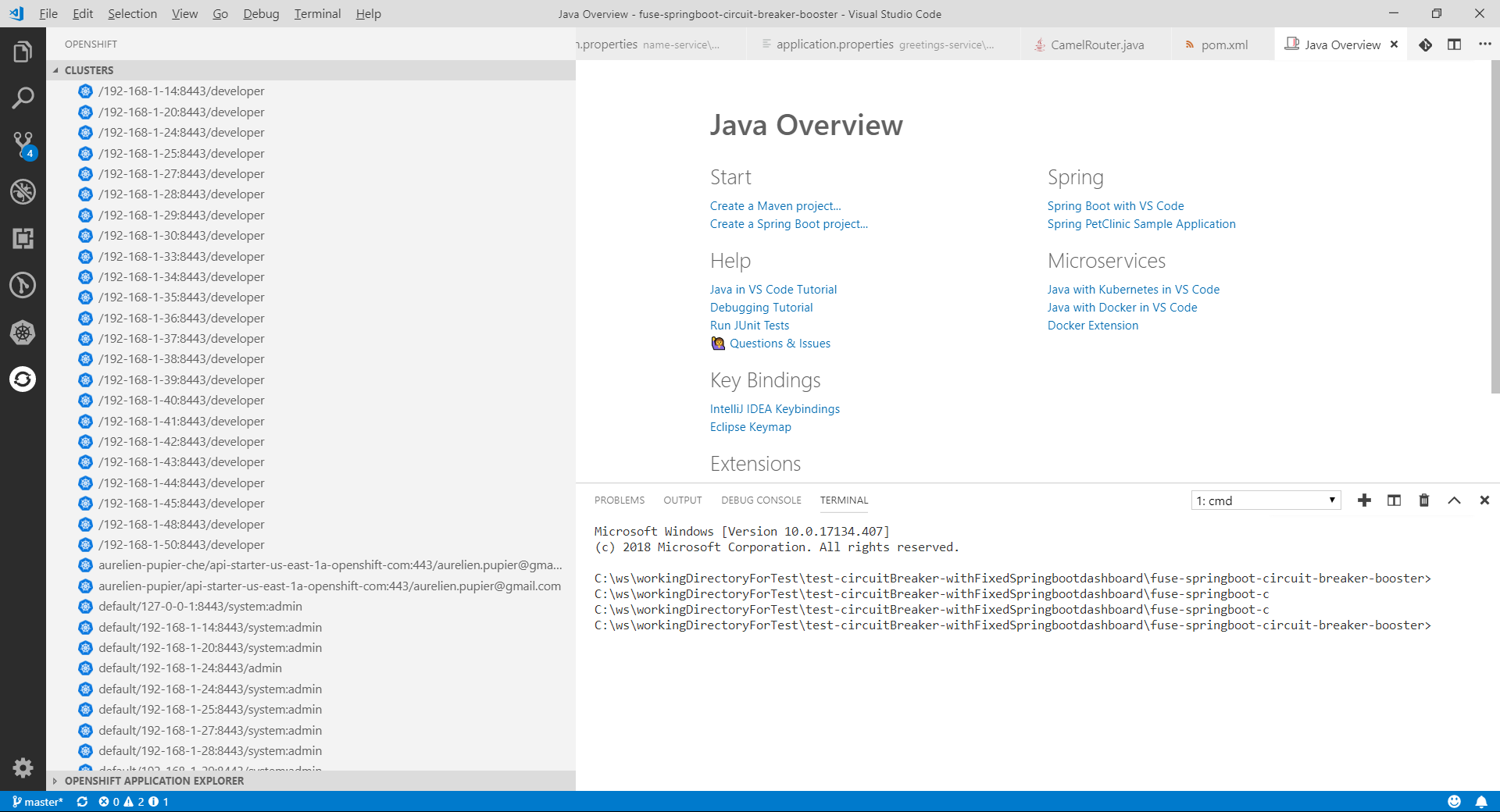
Task: Open the Explorer view in the activity bar
Action: coord(23,52)
